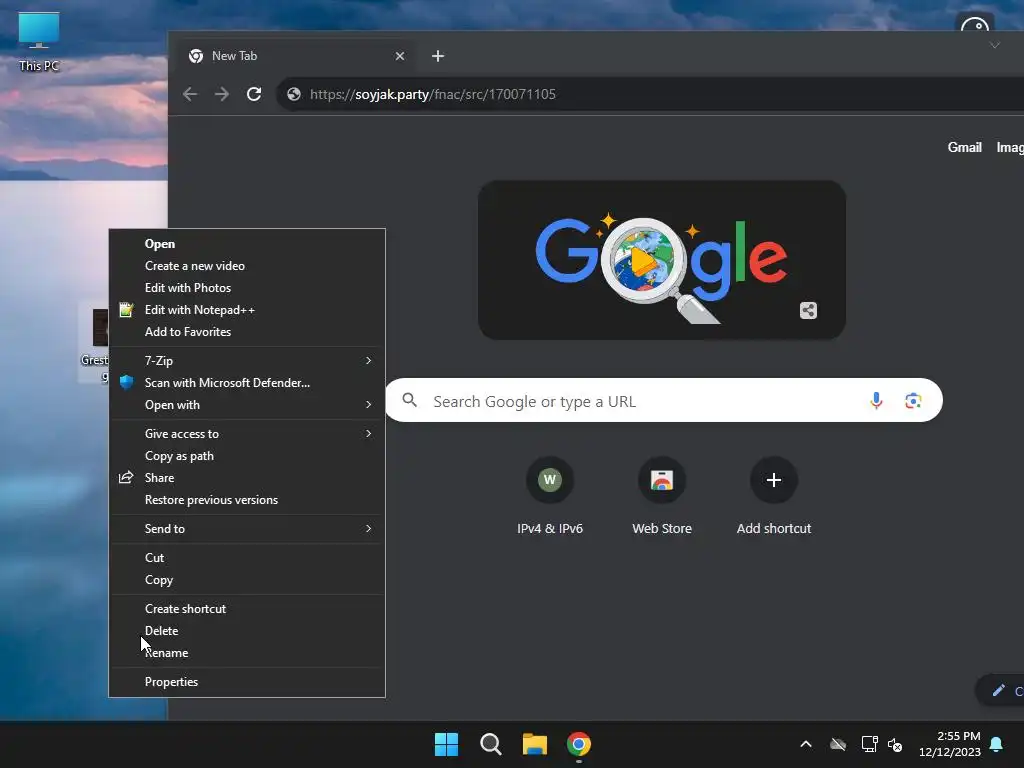Open a new Chrome tab
The height and width of the screenshot is (768, 1024).
(438, 56)
